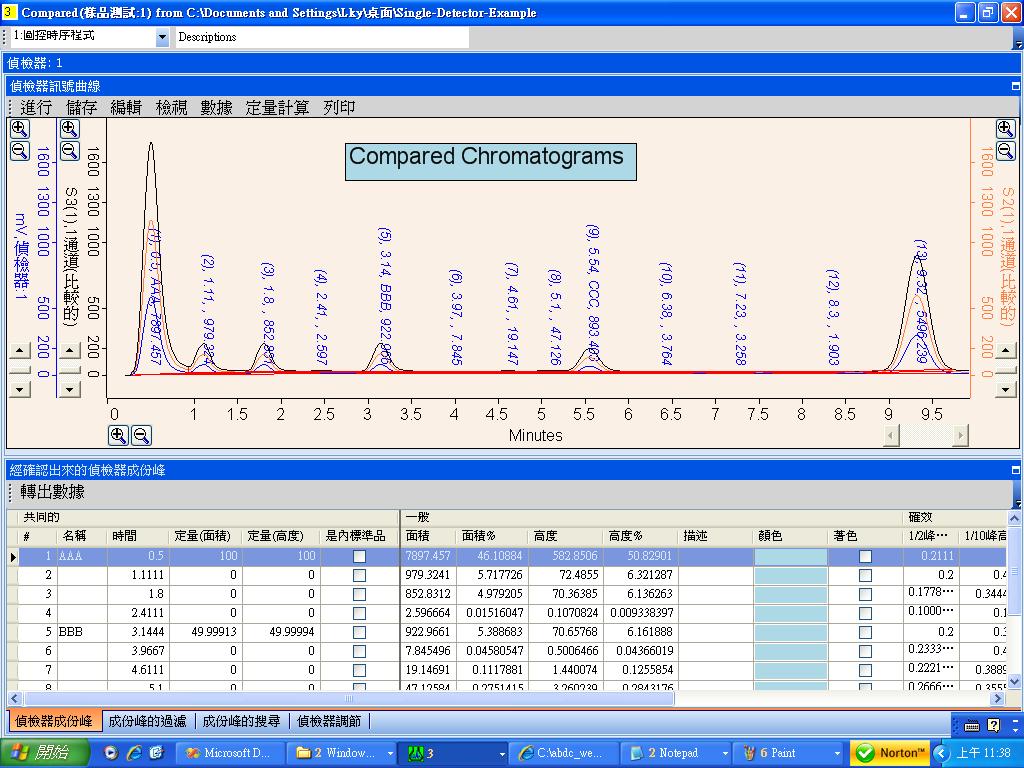Expand the grouped '3' taskbar button arrow

click(502, 753)
